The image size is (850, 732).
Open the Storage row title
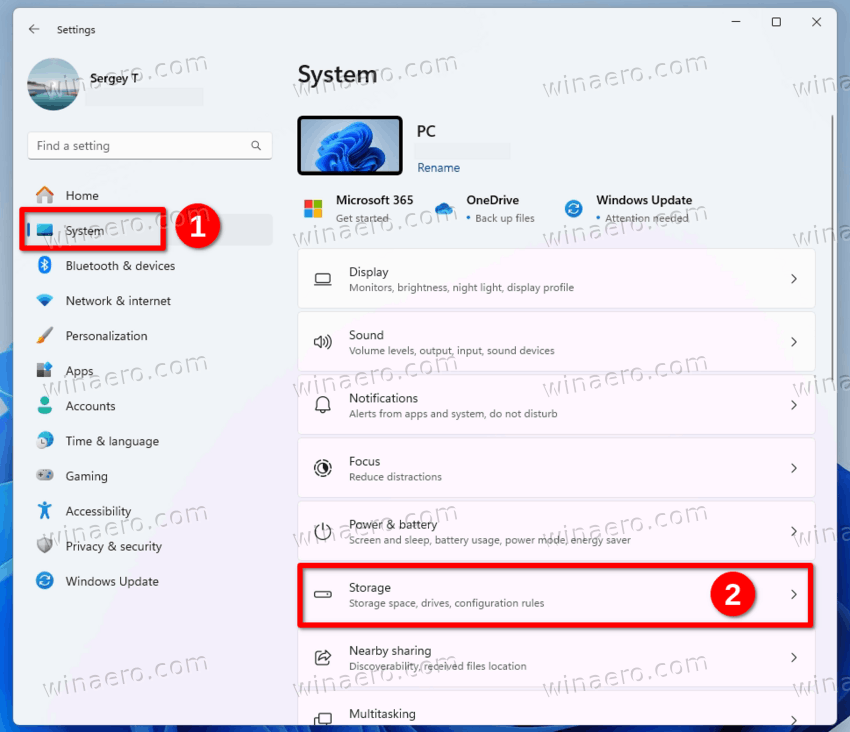(x=370, y=588)
